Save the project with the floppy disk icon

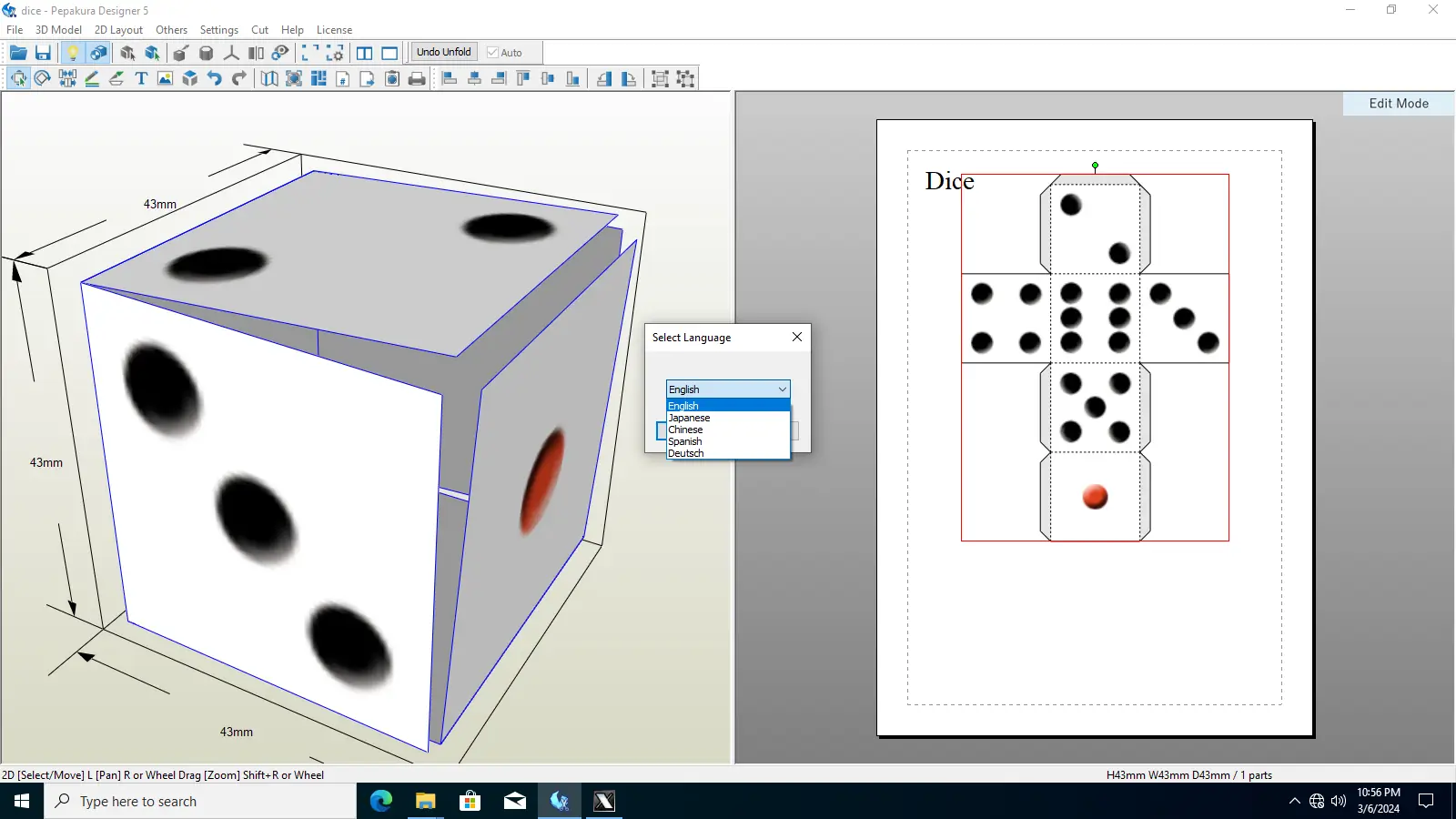pos(43,53)
